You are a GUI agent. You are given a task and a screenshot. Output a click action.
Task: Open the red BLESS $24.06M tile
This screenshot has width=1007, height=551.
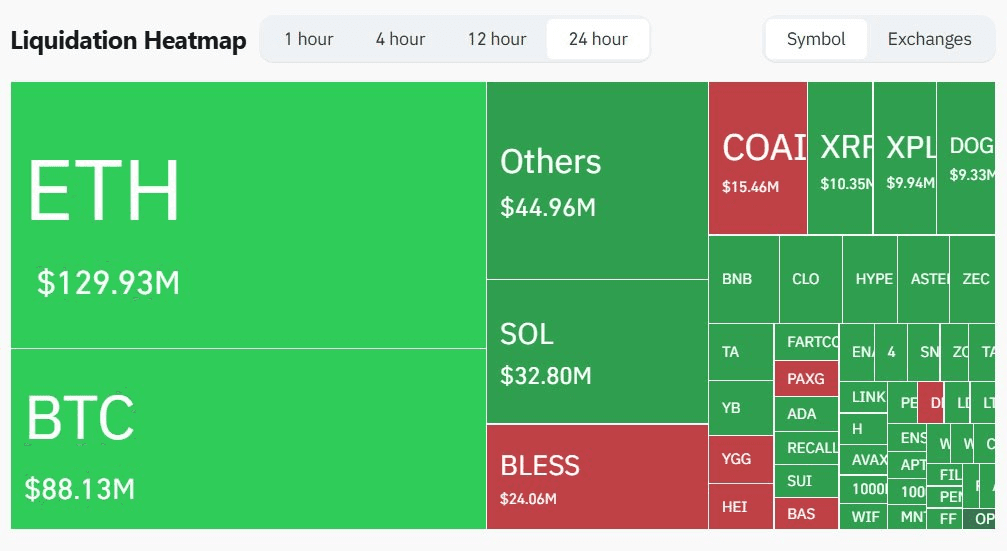(597, 476)
